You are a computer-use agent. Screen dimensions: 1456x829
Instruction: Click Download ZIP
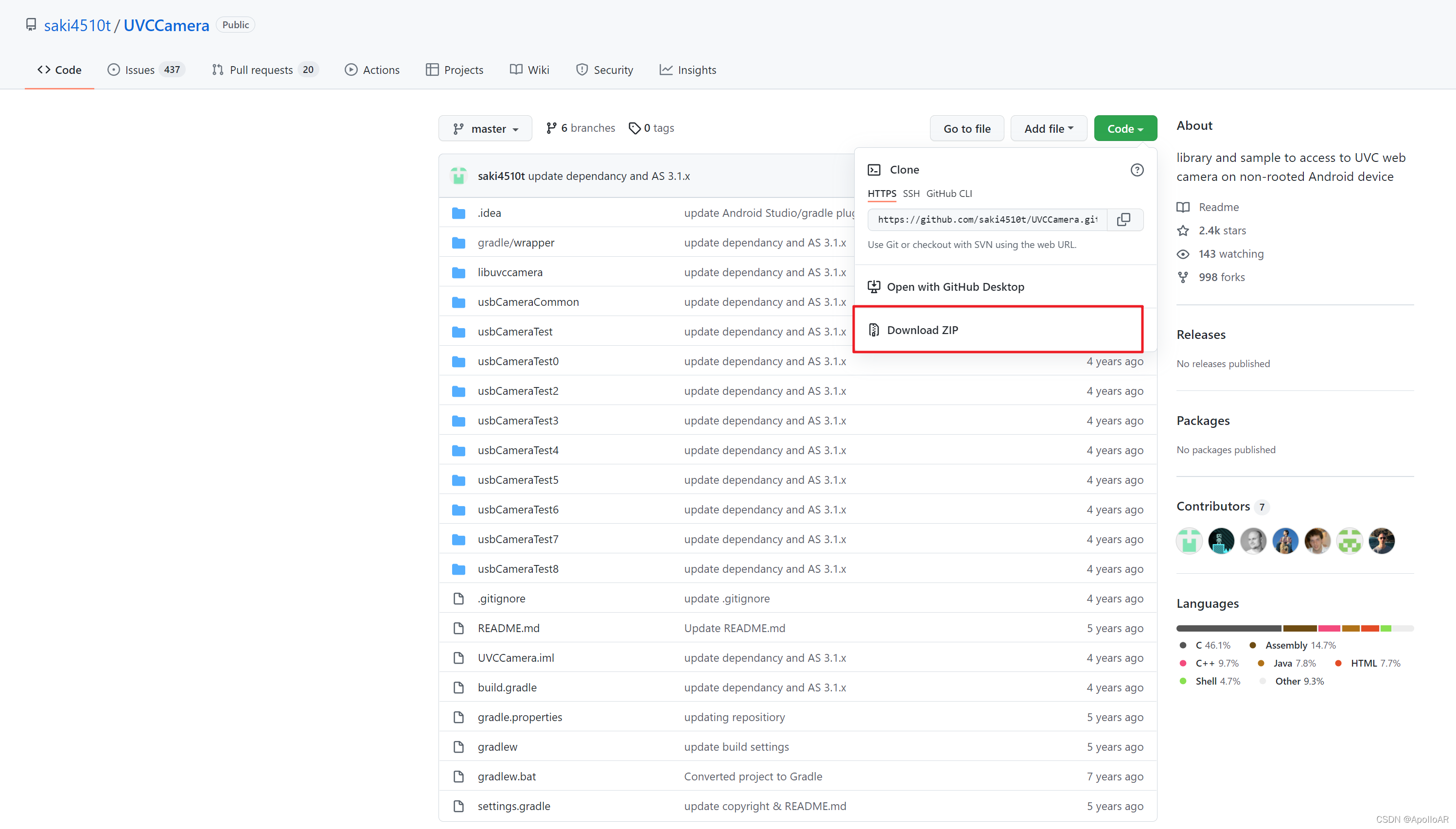pos(922,330)
